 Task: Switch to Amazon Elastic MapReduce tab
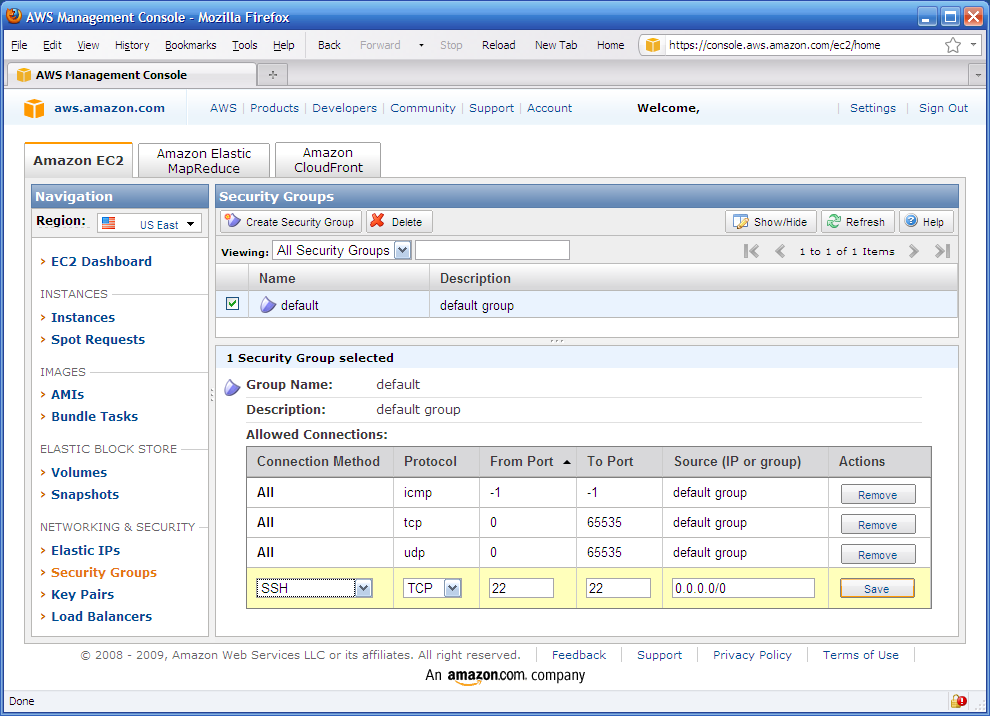[204, 160]
